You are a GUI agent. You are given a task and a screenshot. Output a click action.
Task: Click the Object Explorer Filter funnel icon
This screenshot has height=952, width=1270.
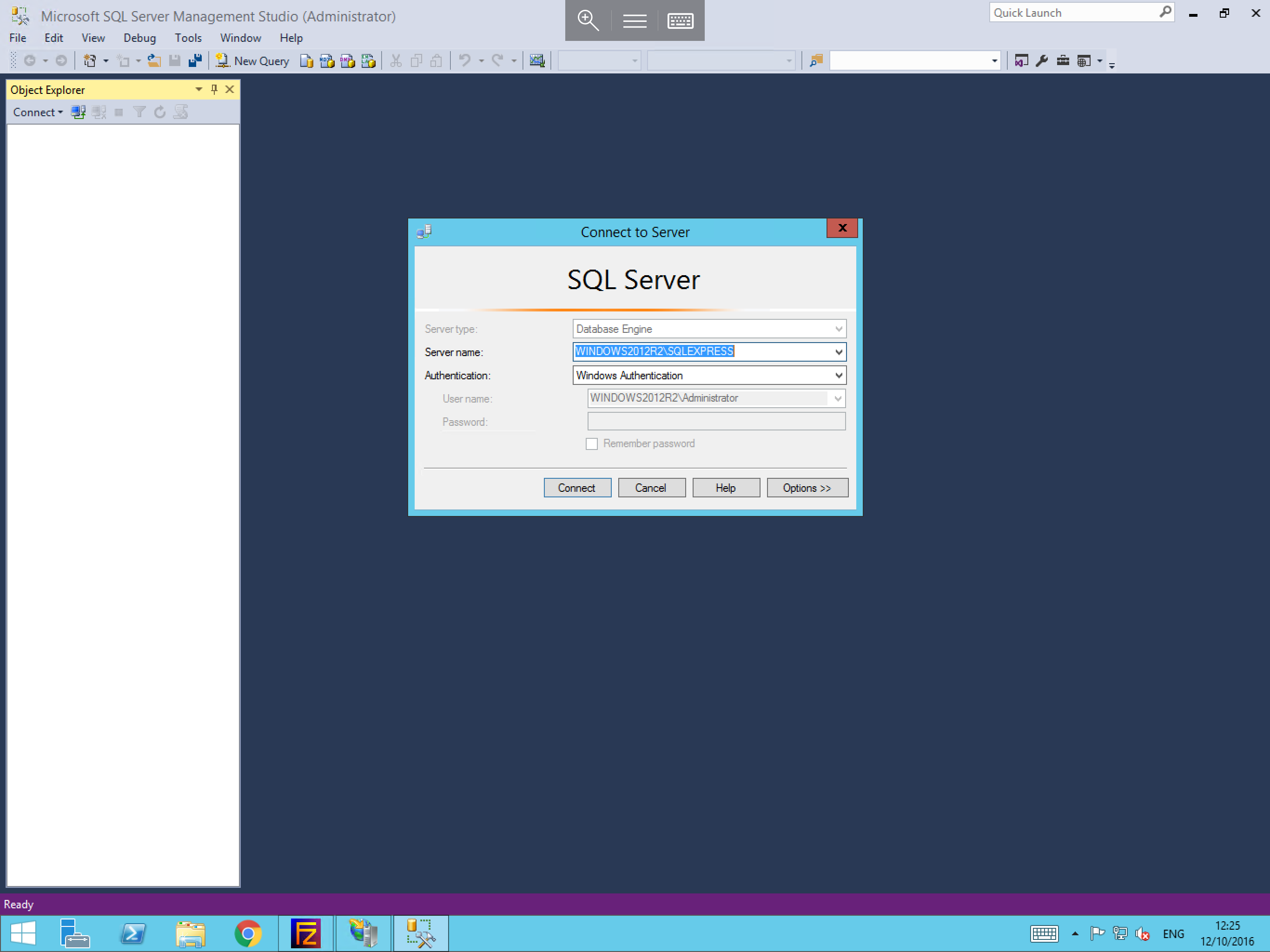[x=139, y=112]
